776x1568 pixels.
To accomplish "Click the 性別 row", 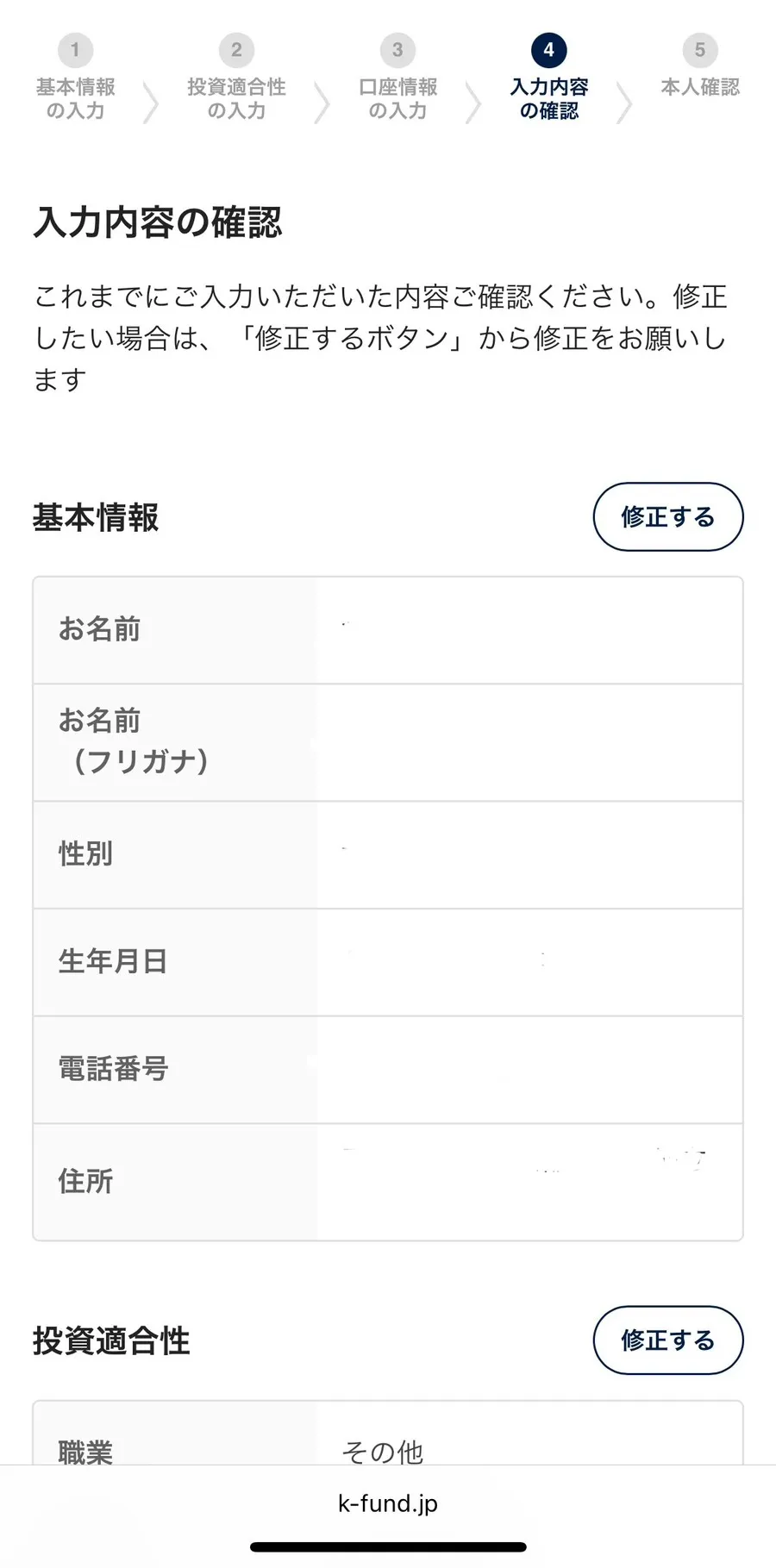I will point(388,854).
